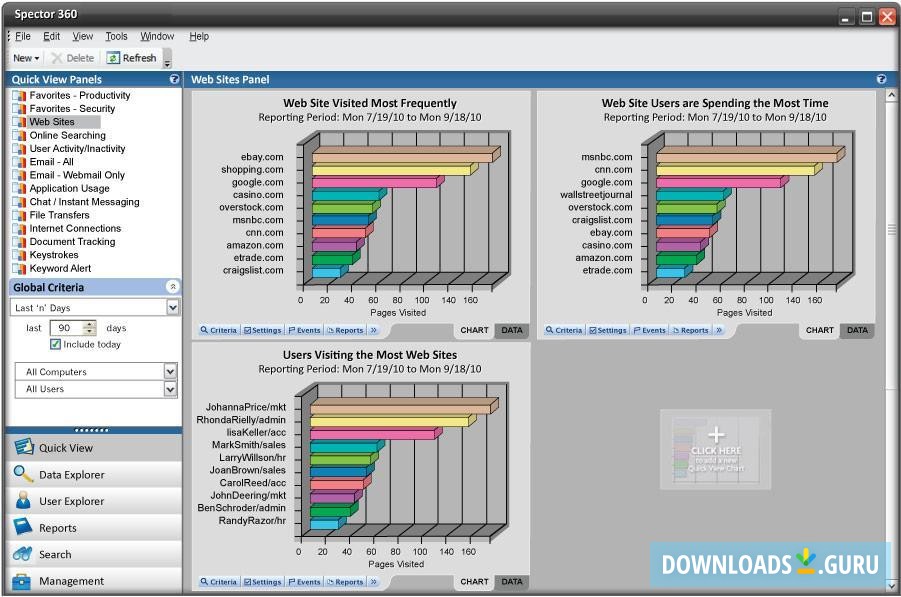Open the All Users dropdown
The width and height of the screenshot is (901, 597).
(x=170, y=389)
